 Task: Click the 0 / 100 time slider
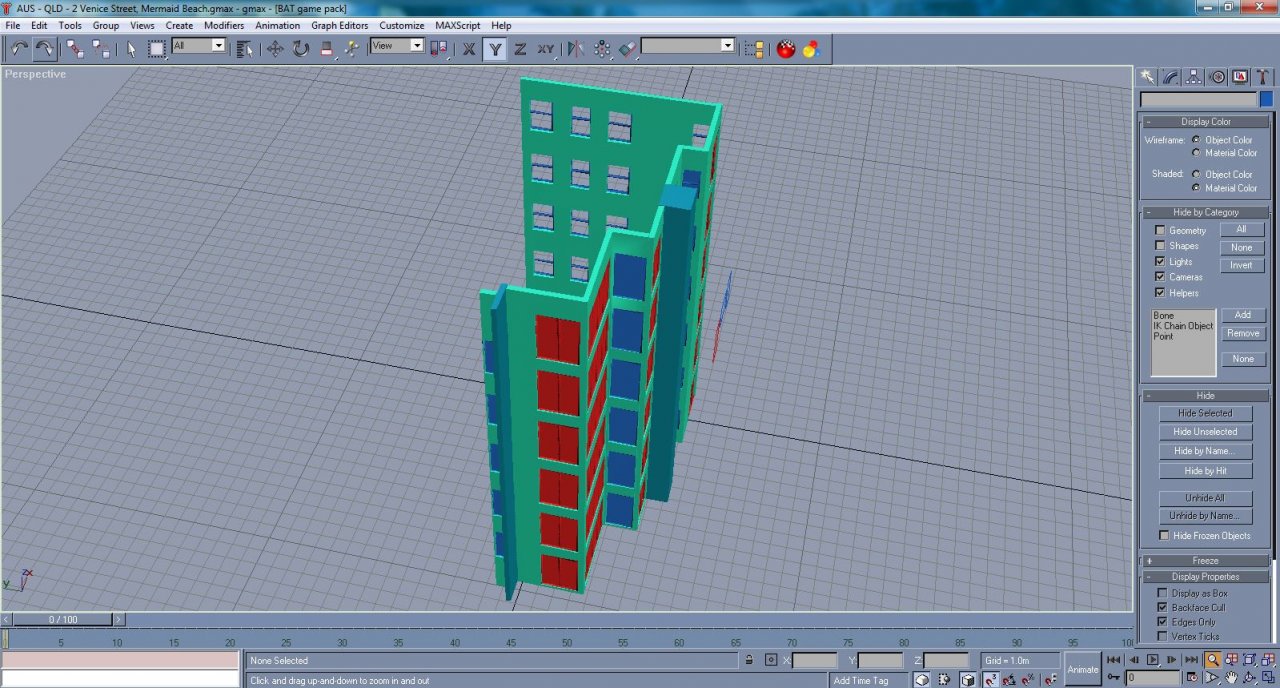tap(63, 620)
